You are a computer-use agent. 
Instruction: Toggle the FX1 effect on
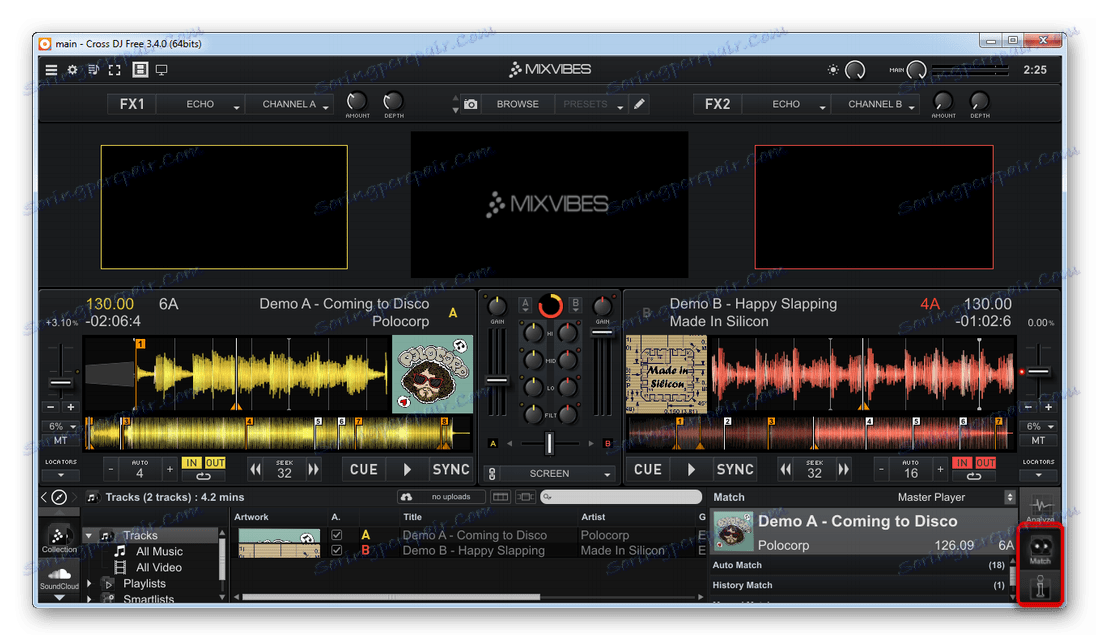click(x=132, y=104)
